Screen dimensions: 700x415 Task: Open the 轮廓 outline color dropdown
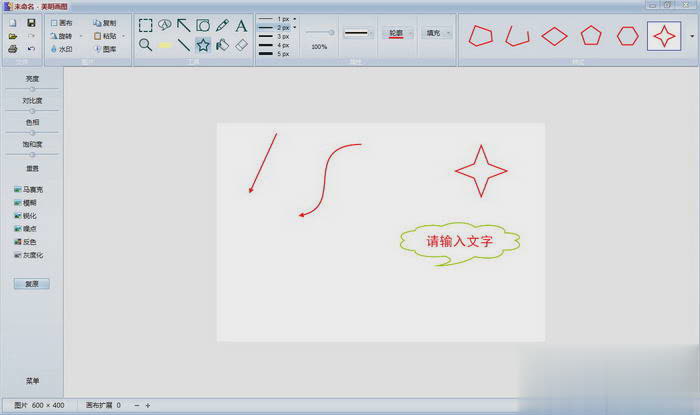(396, 33)
